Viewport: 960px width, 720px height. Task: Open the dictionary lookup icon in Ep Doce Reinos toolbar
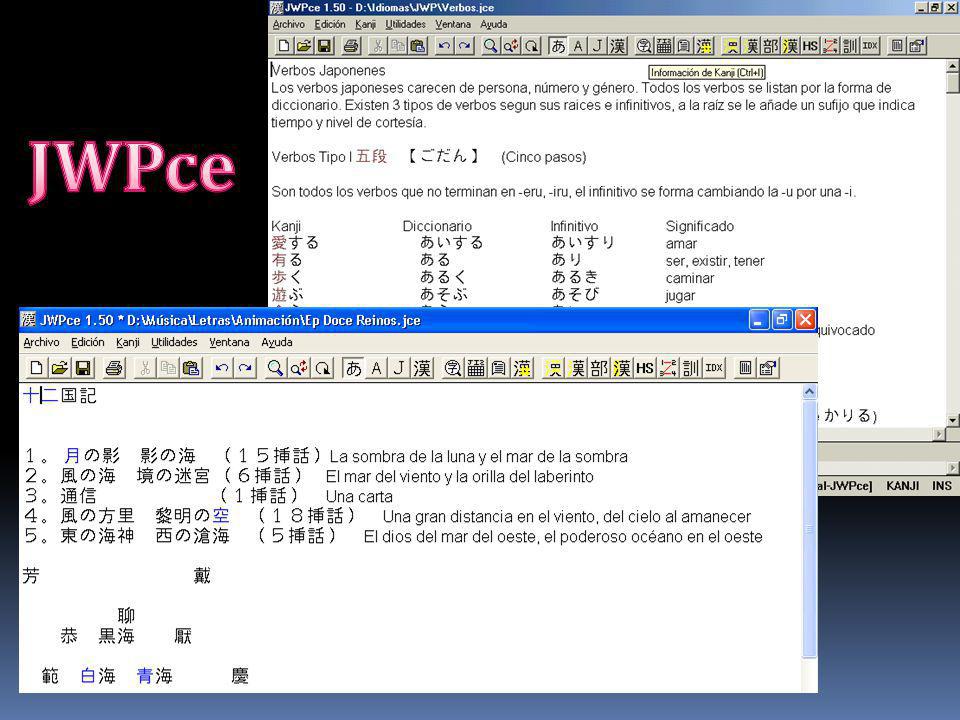[x=452, y=368]
